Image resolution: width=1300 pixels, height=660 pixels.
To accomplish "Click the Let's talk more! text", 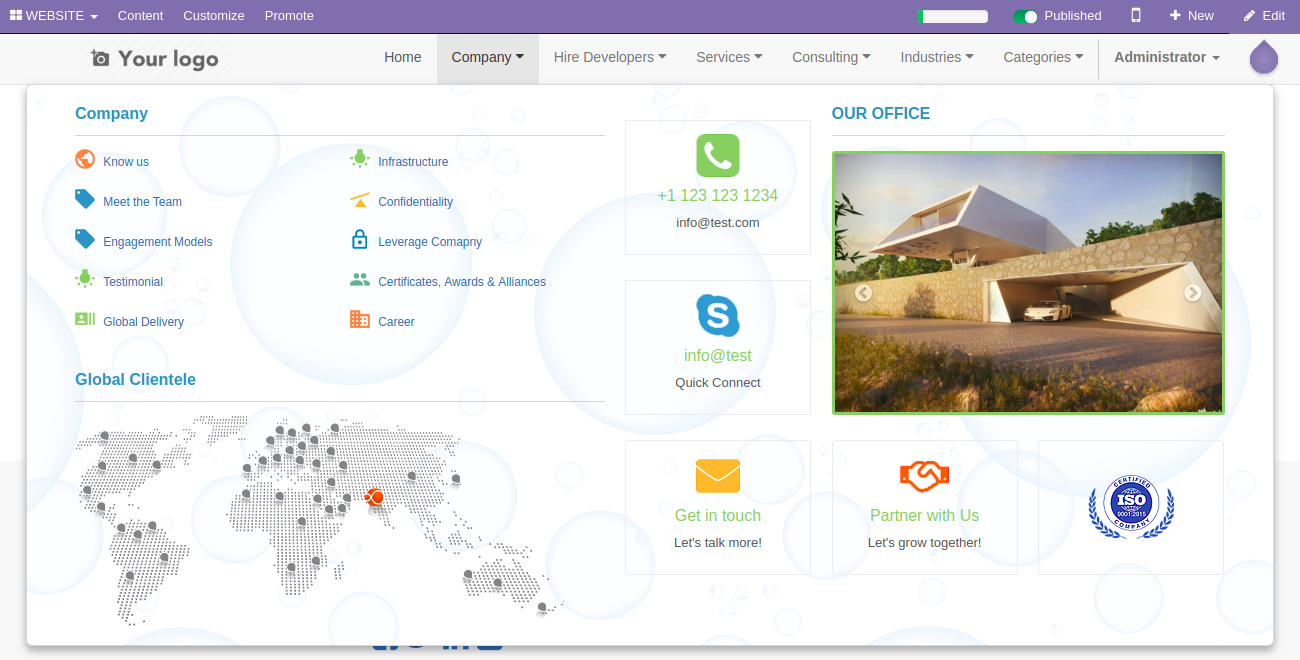I will [718, 542].
